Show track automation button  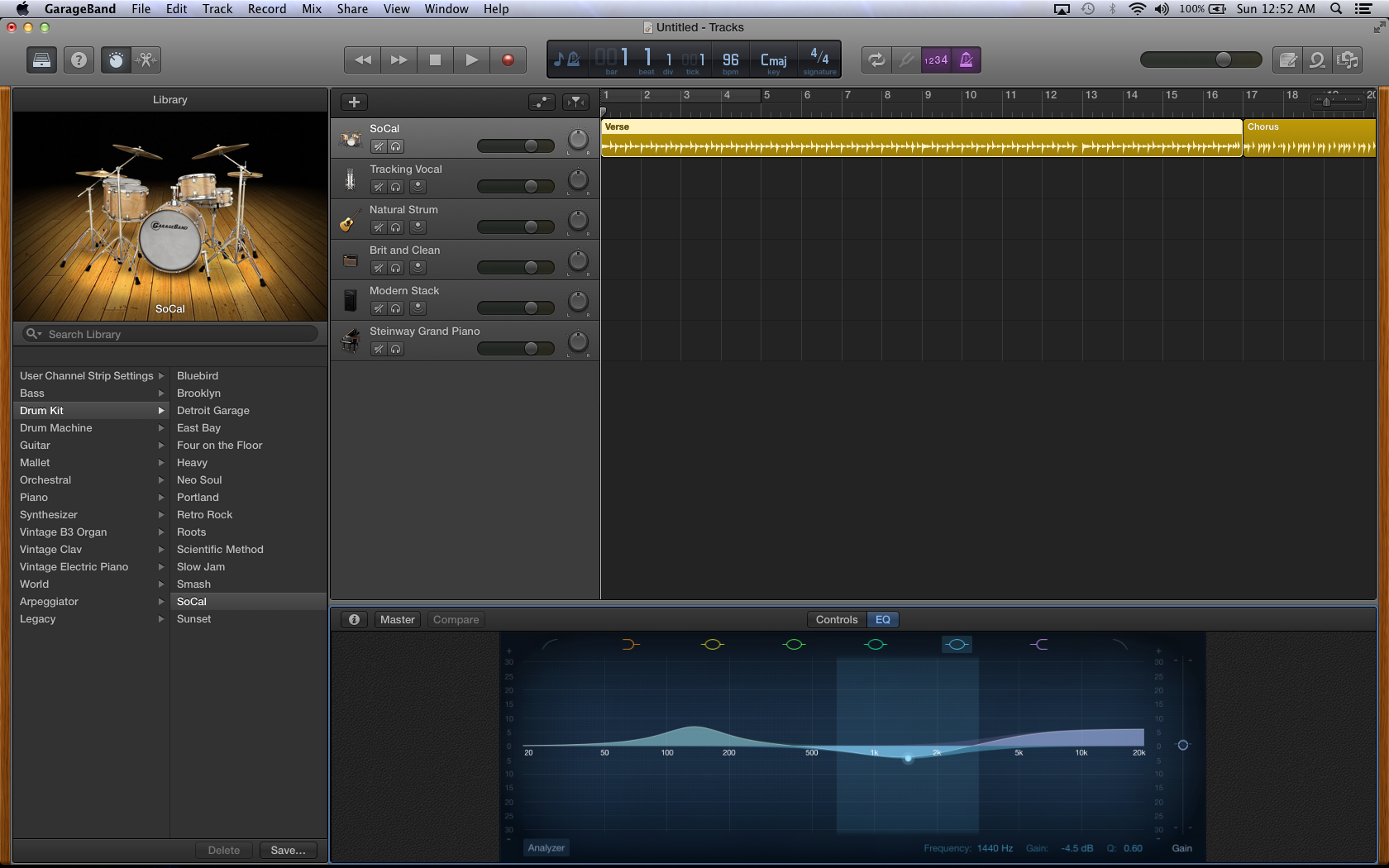[x=542, y=102]
